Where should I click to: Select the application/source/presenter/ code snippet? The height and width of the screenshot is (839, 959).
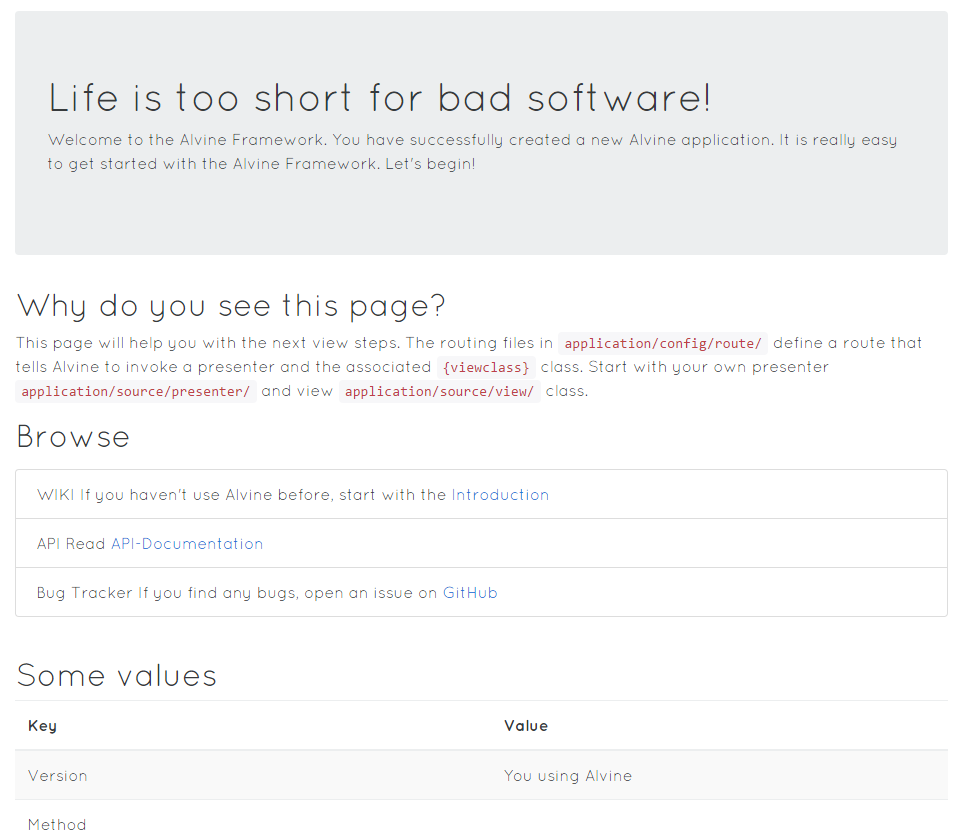pos(135,391)
